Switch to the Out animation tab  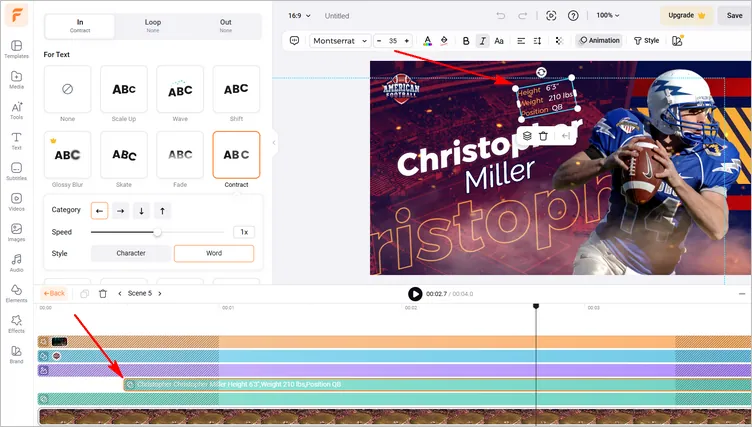pyautogui.click(x=225, y=26)
